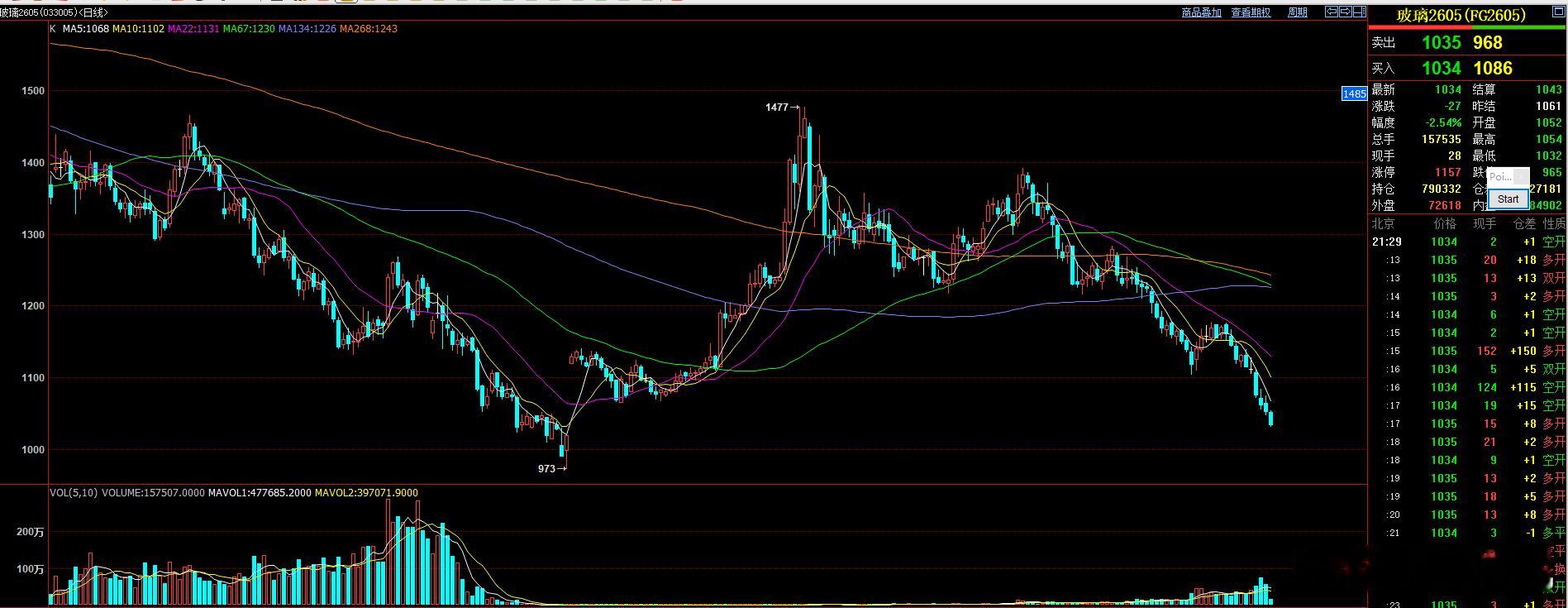1568x608 pixels.
Task: Click the 外盘 value 72618
Action: [x=1445, y=206]
